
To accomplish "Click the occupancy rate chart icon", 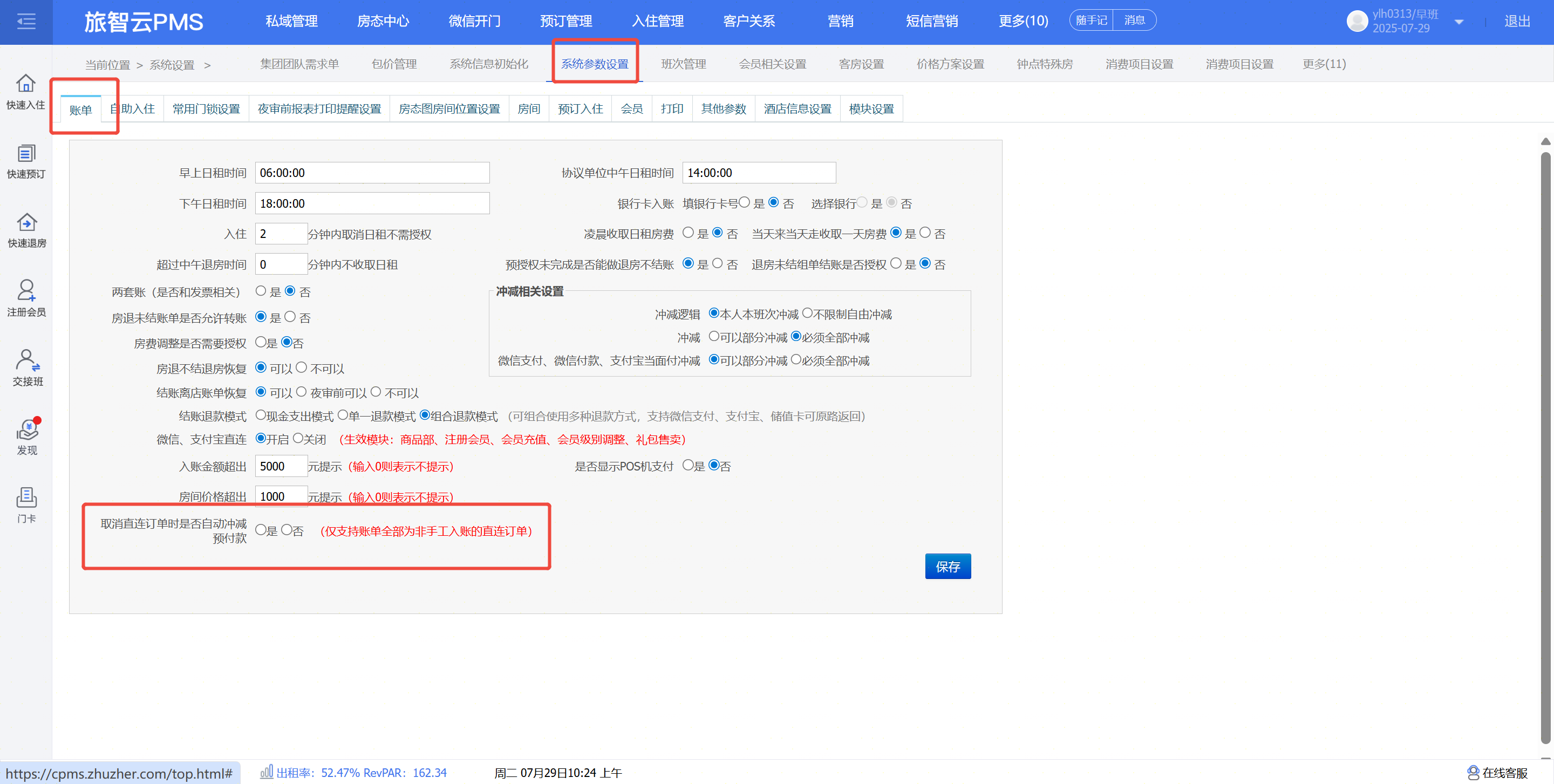I will (266, 772).
